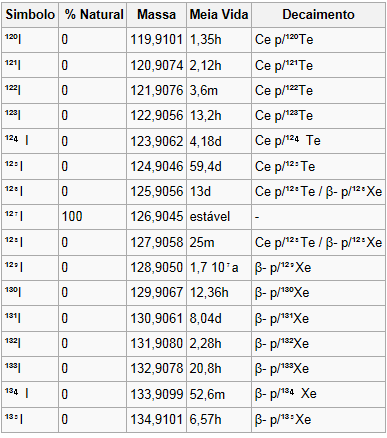This screenshot has height=438, width=387.
Task: Click the mass value 132,9078
Action: coord(157,369)
